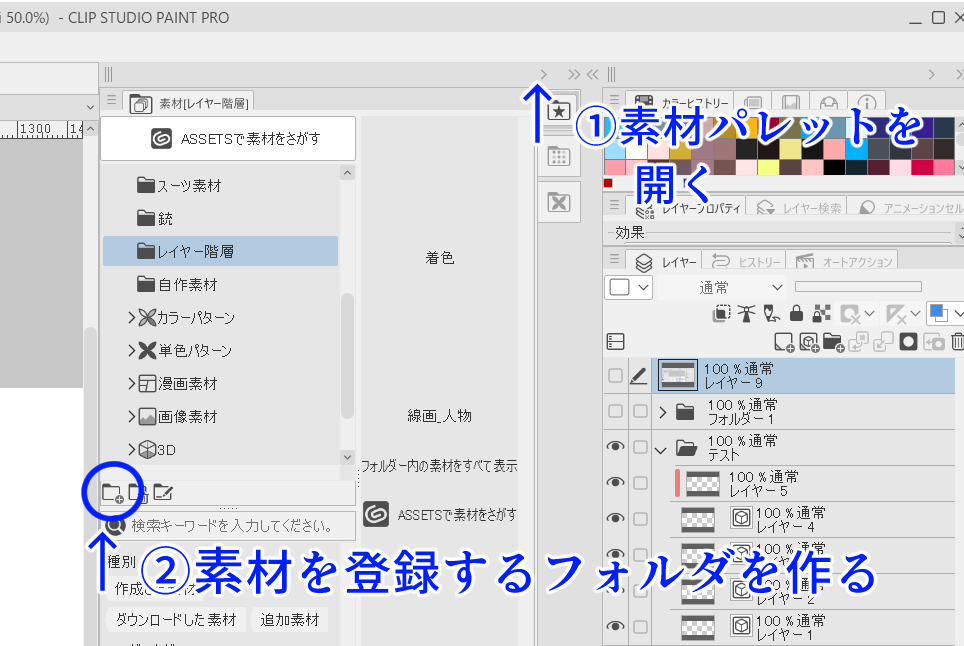This screenshot has height=646, width=964.
Task: Expand the 漫画素材 tree node
Action: coord(131,384)
